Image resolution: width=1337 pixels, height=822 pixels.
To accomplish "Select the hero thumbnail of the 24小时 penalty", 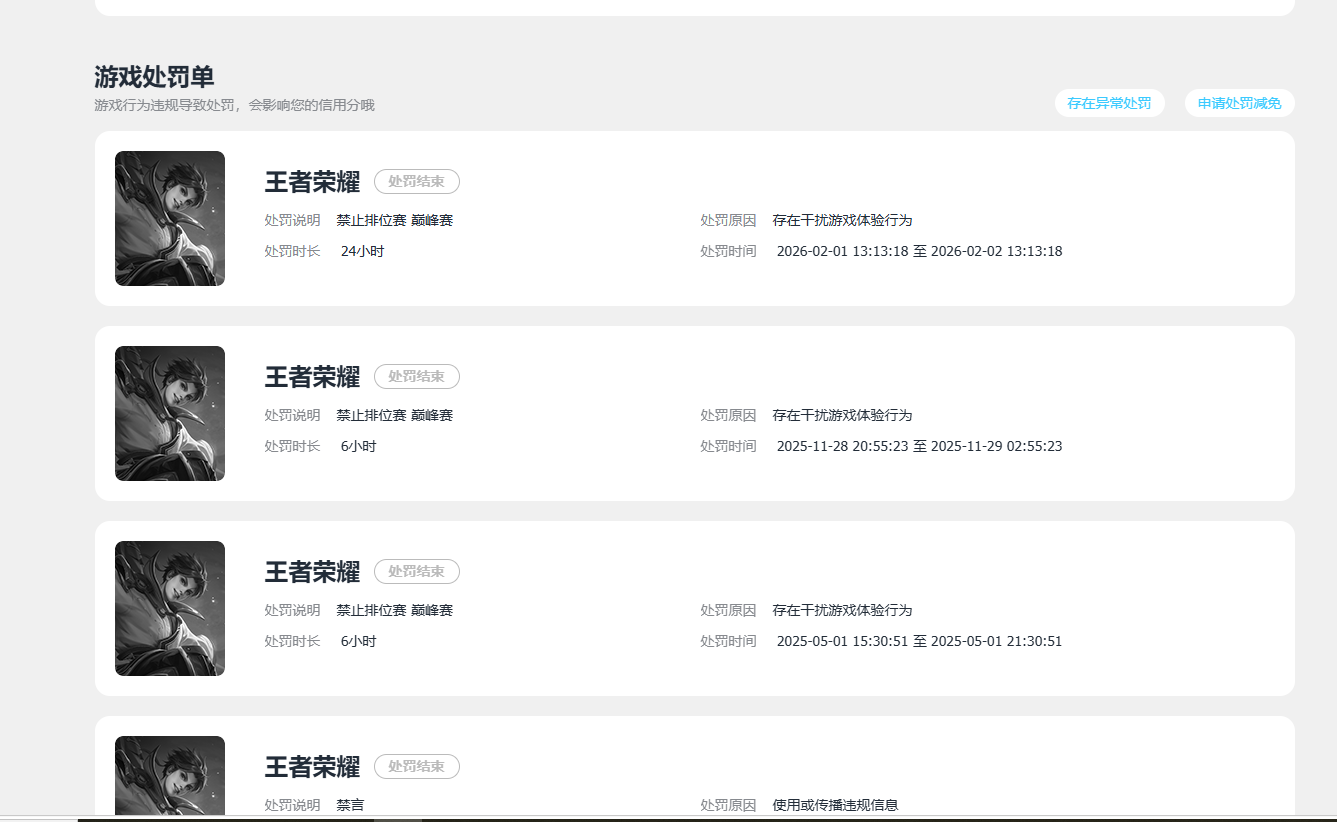I will point(170,218).
